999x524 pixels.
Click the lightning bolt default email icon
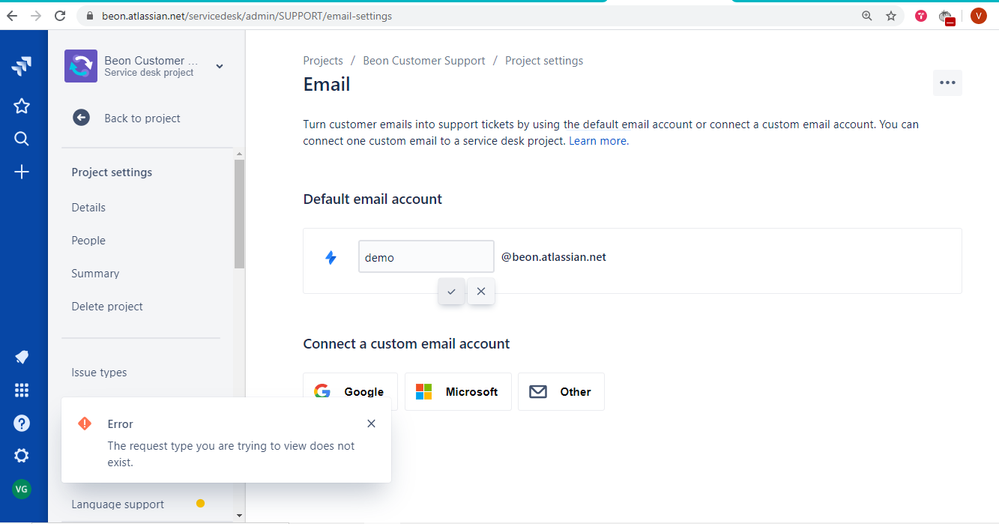point(331,258)
